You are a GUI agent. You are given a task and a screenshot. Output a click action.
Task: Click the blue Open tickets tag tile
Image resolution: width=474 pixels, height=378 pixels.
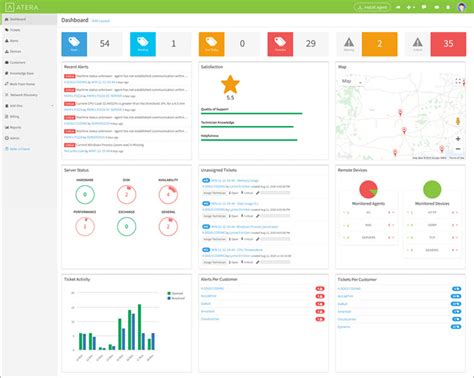tap(74, 44)
